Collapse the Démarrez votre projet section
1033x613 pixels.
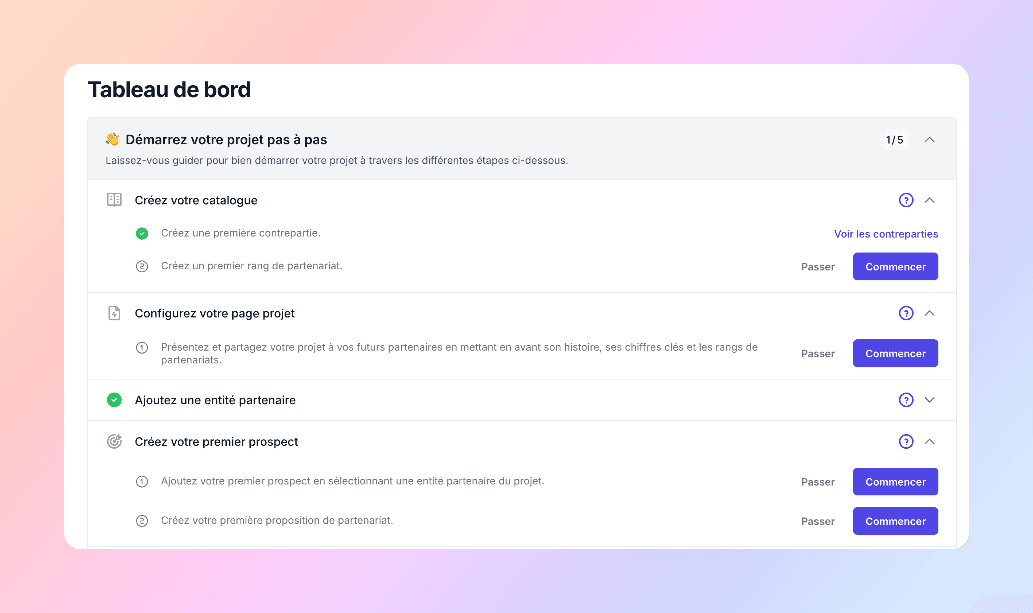(x=930, y=140)
